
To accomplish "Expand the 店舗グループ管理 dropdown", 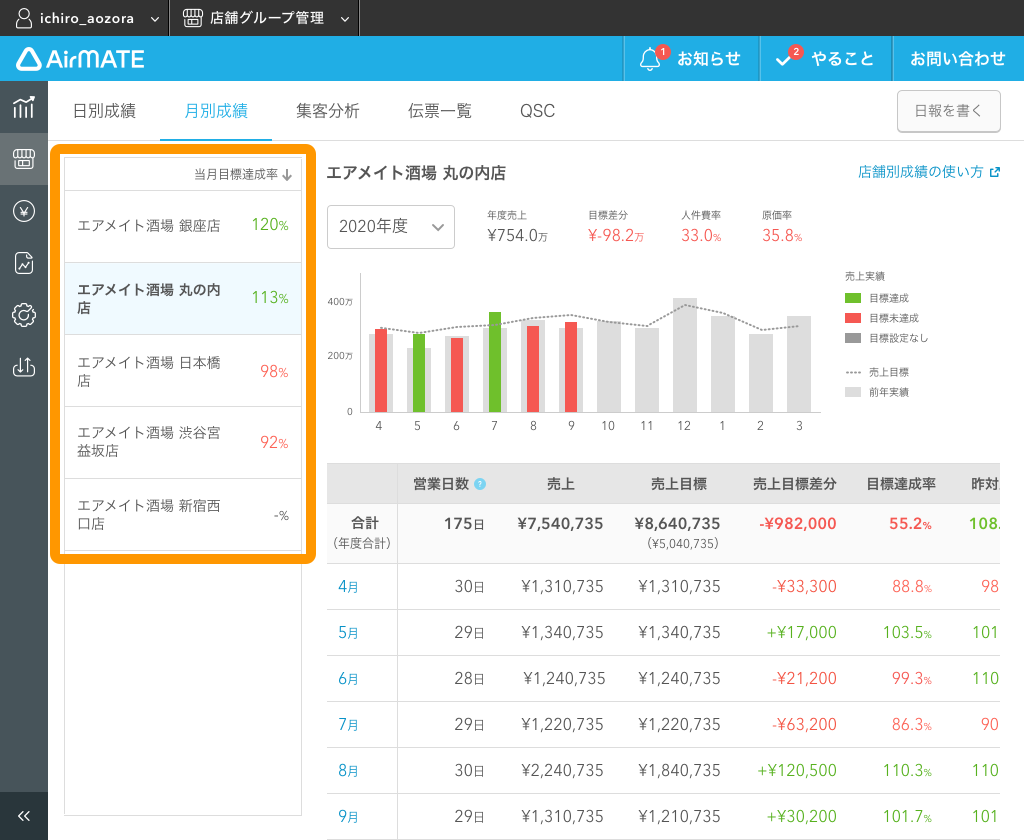I will pos(345,19).
